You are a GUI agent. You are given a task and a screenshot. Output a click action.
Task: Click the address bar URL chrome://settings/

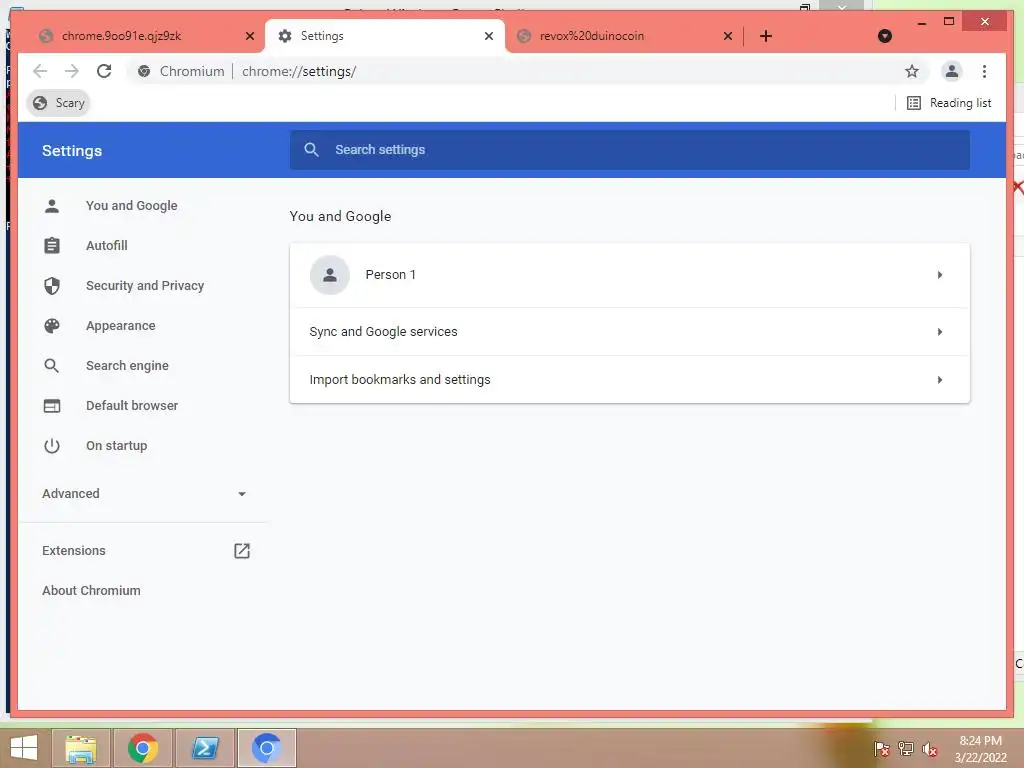[x=299, y=71]
